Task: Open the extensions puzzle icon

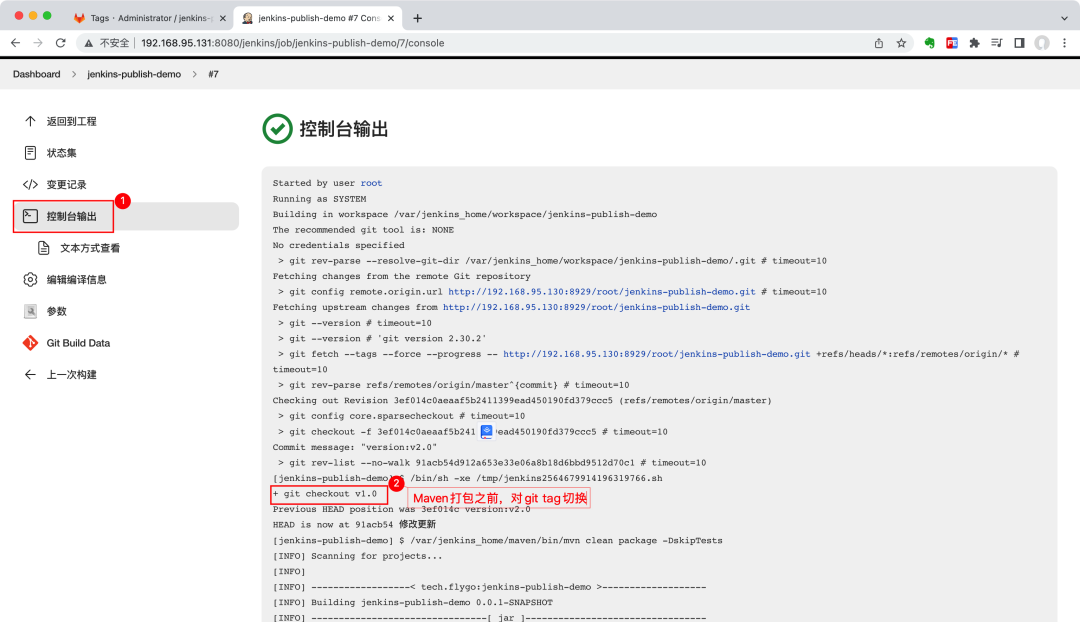Action: 974,43
